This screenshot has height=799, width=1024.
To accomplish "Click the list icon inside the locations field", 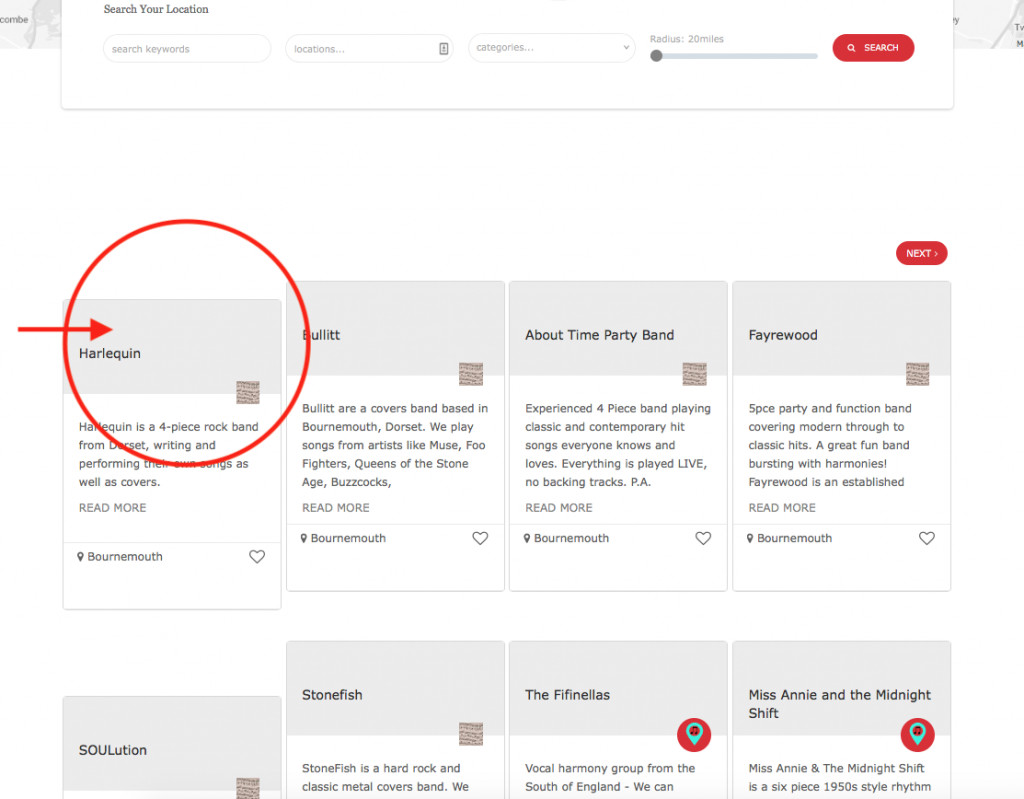I will [443, 47].
